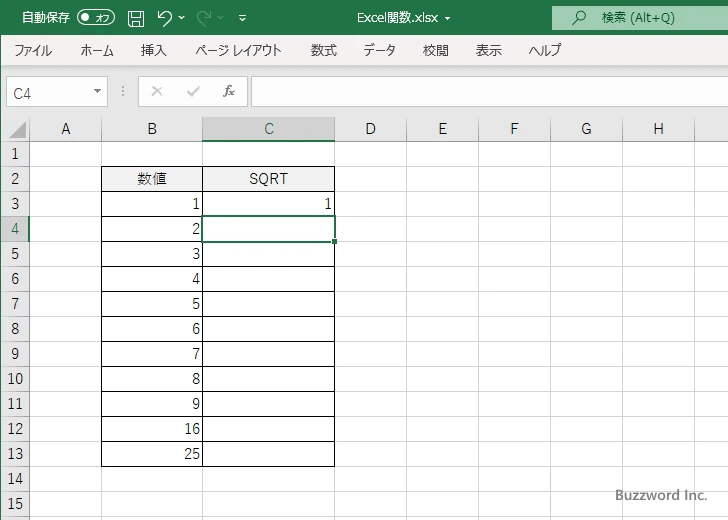
Task: Switch to the 校閲 ribbon tab
Action: (x=436, y=50)
